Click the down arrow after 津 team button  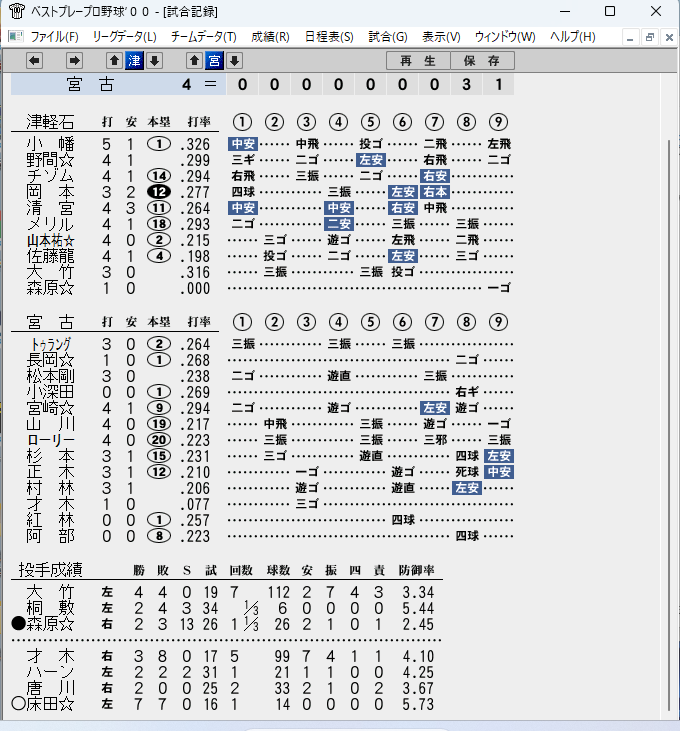pos(154,61)
